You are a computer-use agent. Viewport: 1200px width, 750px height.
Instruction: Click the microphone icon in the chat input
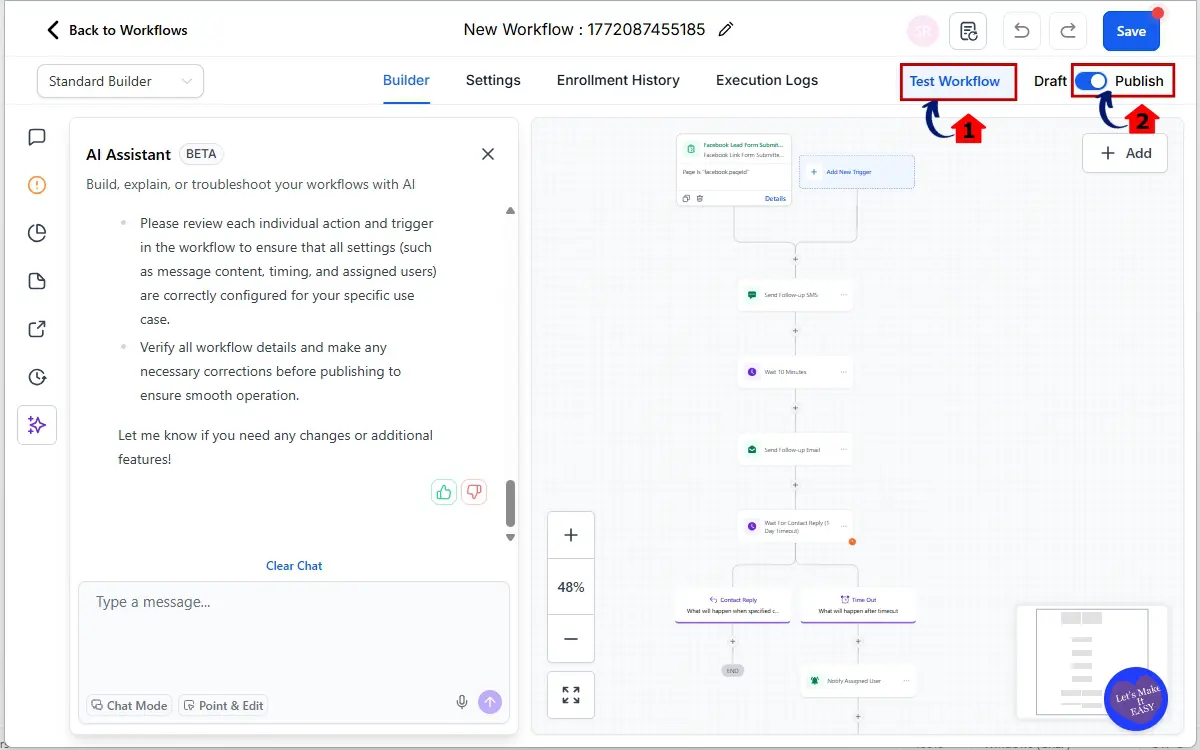[x=462, y=702]
